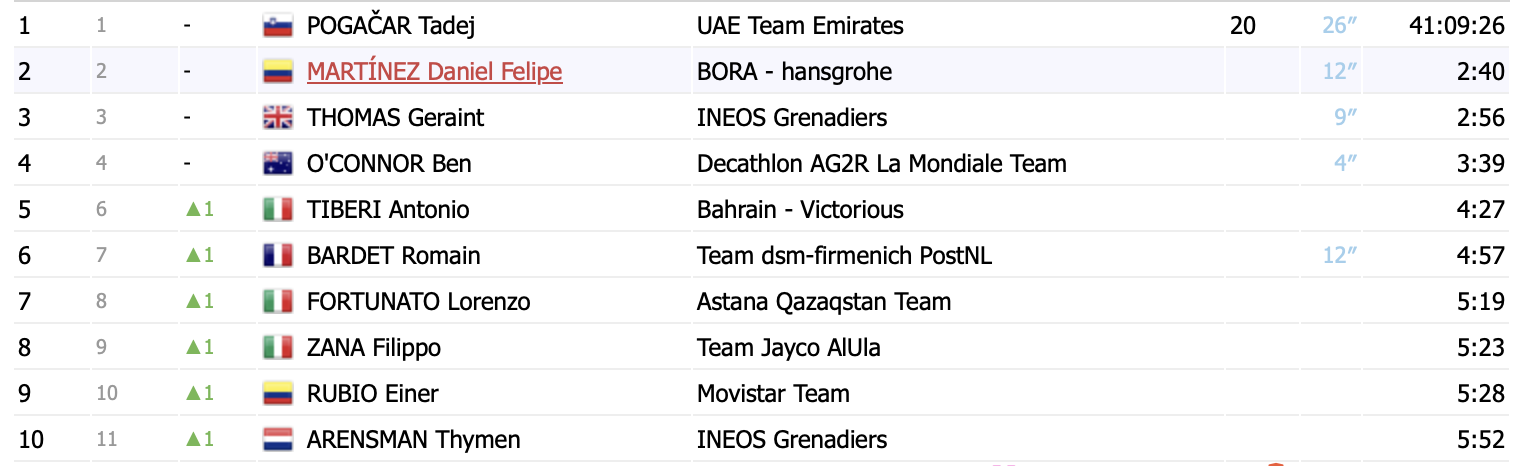Click Colombia flag next to Rubio Einer
Viewport: 1522px width, 466px height.
277,394
